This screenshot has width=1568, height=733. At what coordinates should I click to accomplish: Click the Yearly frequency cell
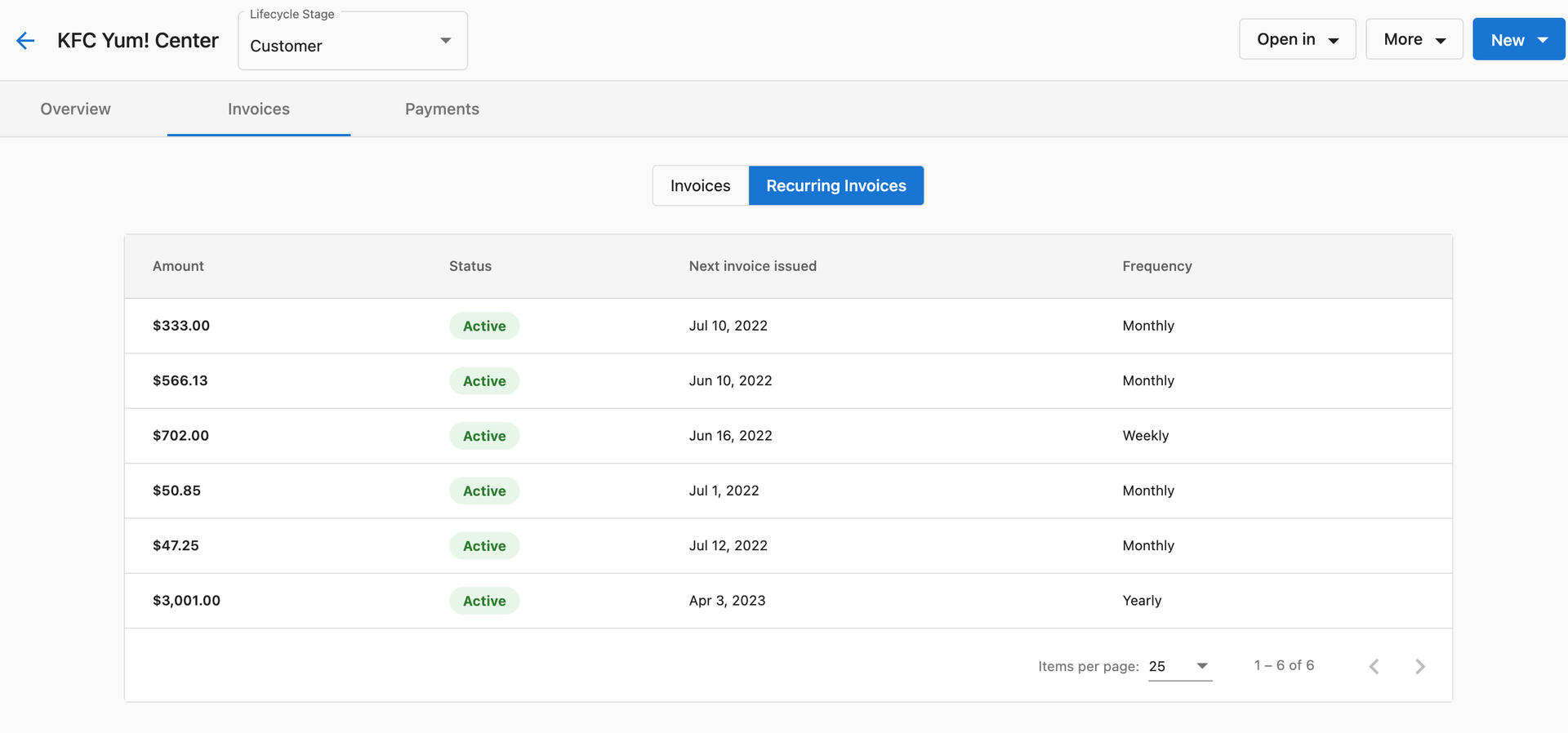click(x=1142, y=601)
